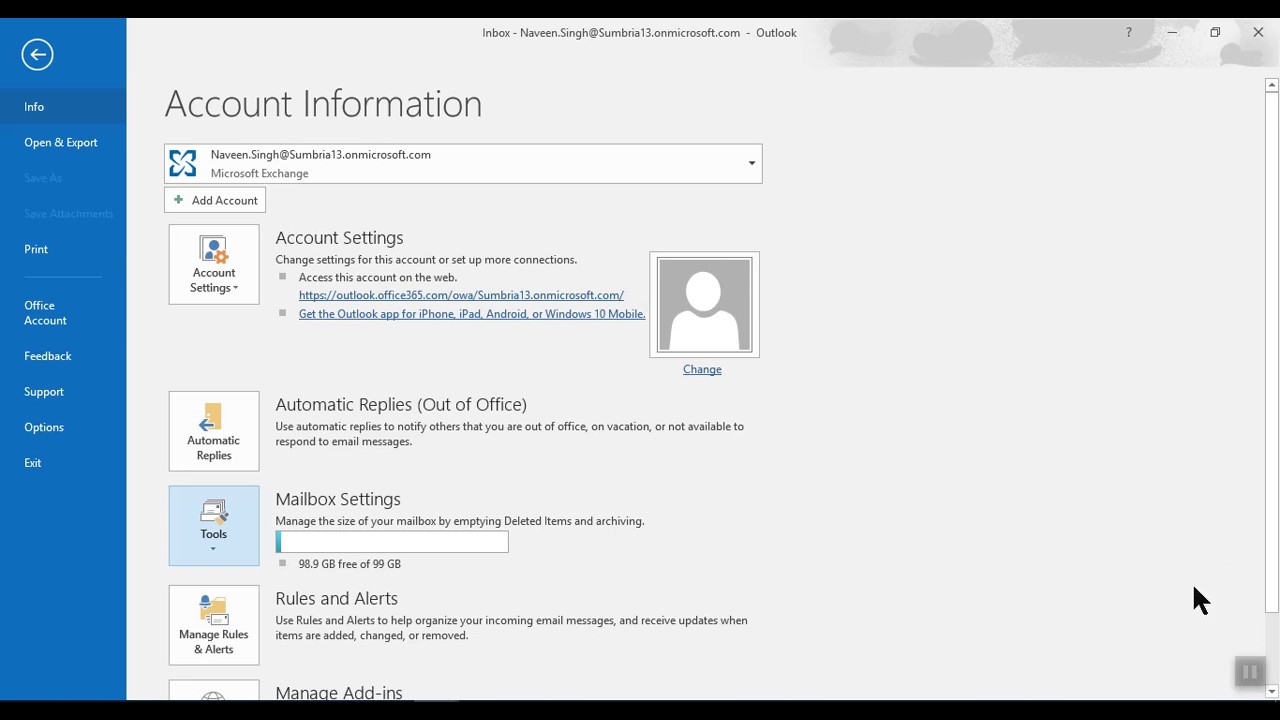Click the pause overlay button
The height and width of the screenshot is (720, 1280).
1250,672
